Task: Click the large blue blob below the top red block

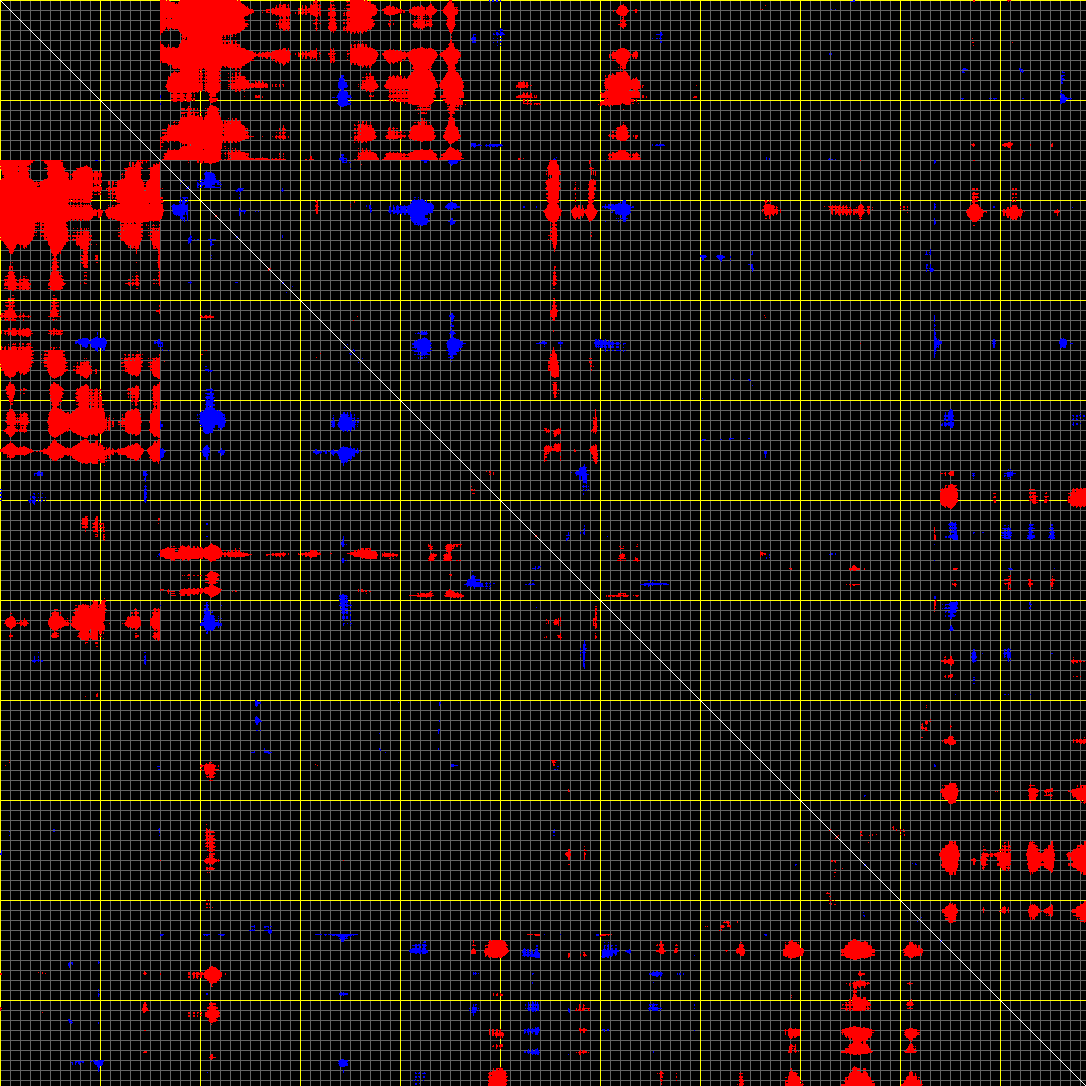Action: pyautogui.click(x=419, y=210)
